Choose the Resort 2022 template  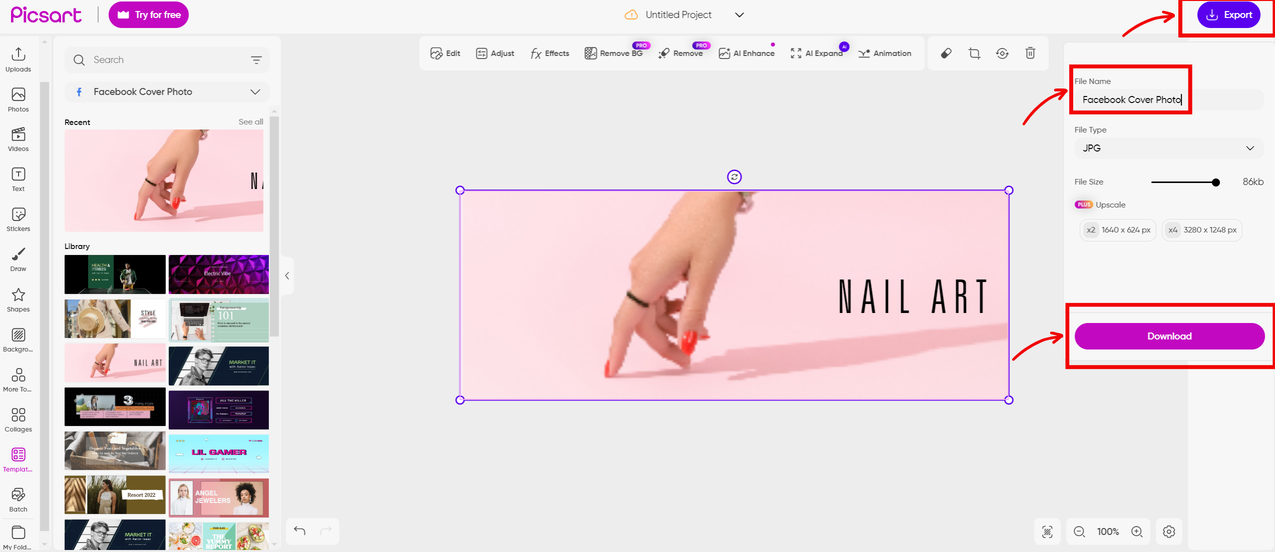click(115, 495)
